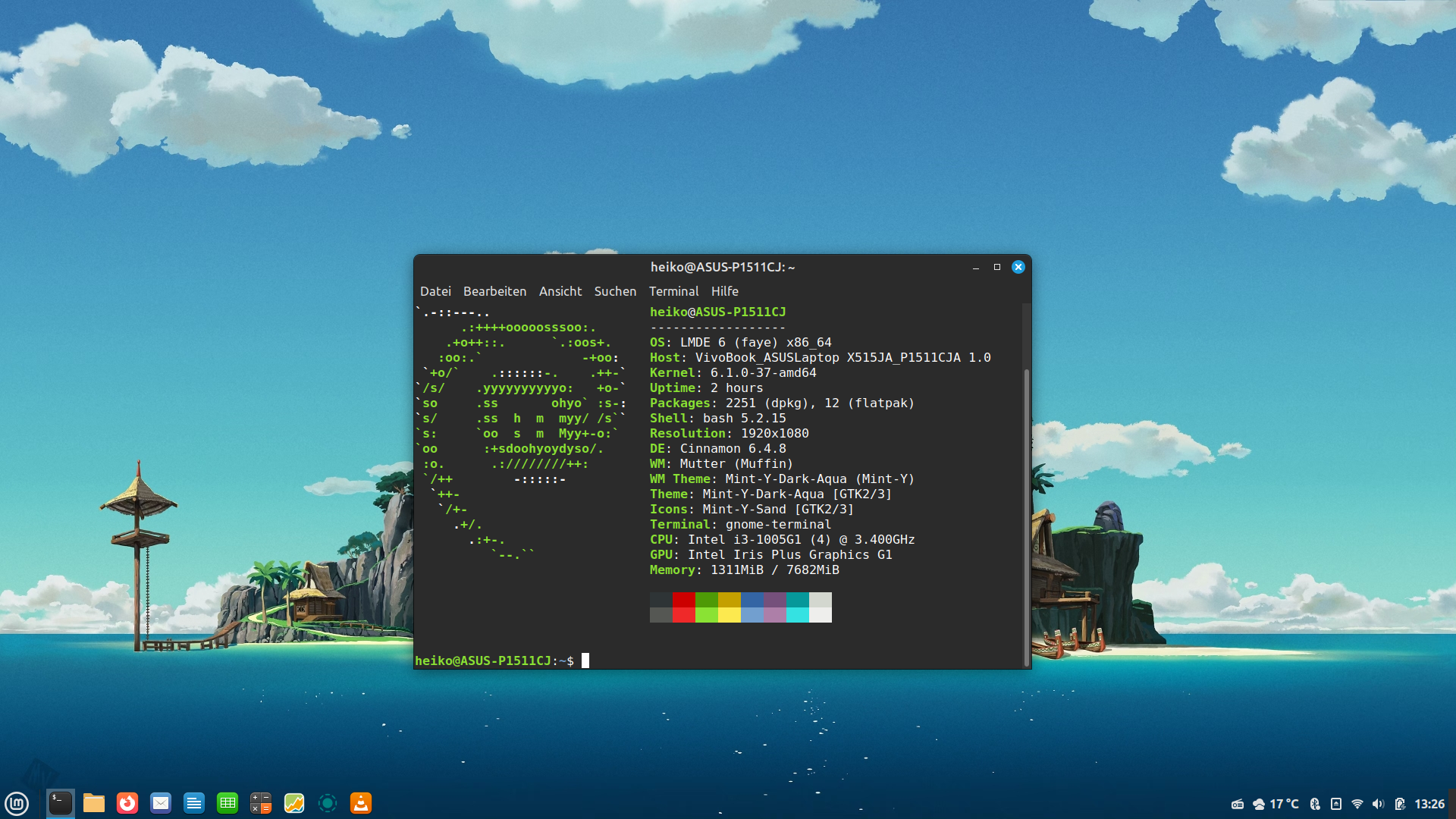1456x819 pixels.
Task: Click the 'Icons: Mint-Y-Sand' line
Action: (752, 509)
